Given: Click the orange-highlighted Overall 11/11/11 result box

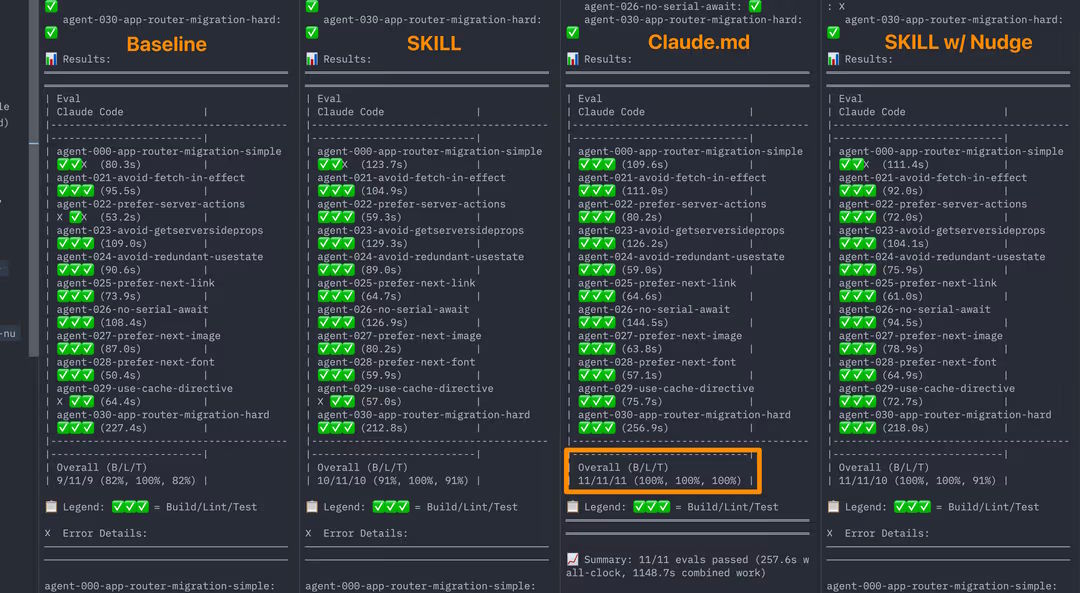Looking at the screenshot, I should tap(663, 471).
